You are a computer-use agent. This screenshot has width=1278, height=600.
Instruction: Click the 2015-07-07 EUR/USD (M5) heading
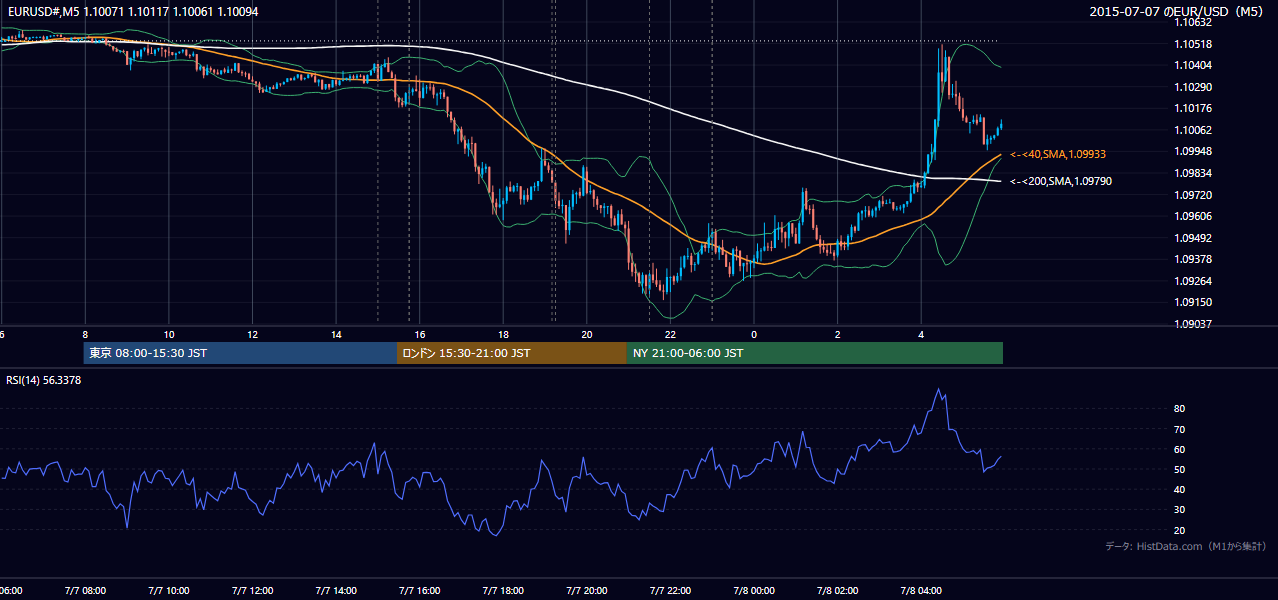pyautogui.click(x=1177, y=12)
